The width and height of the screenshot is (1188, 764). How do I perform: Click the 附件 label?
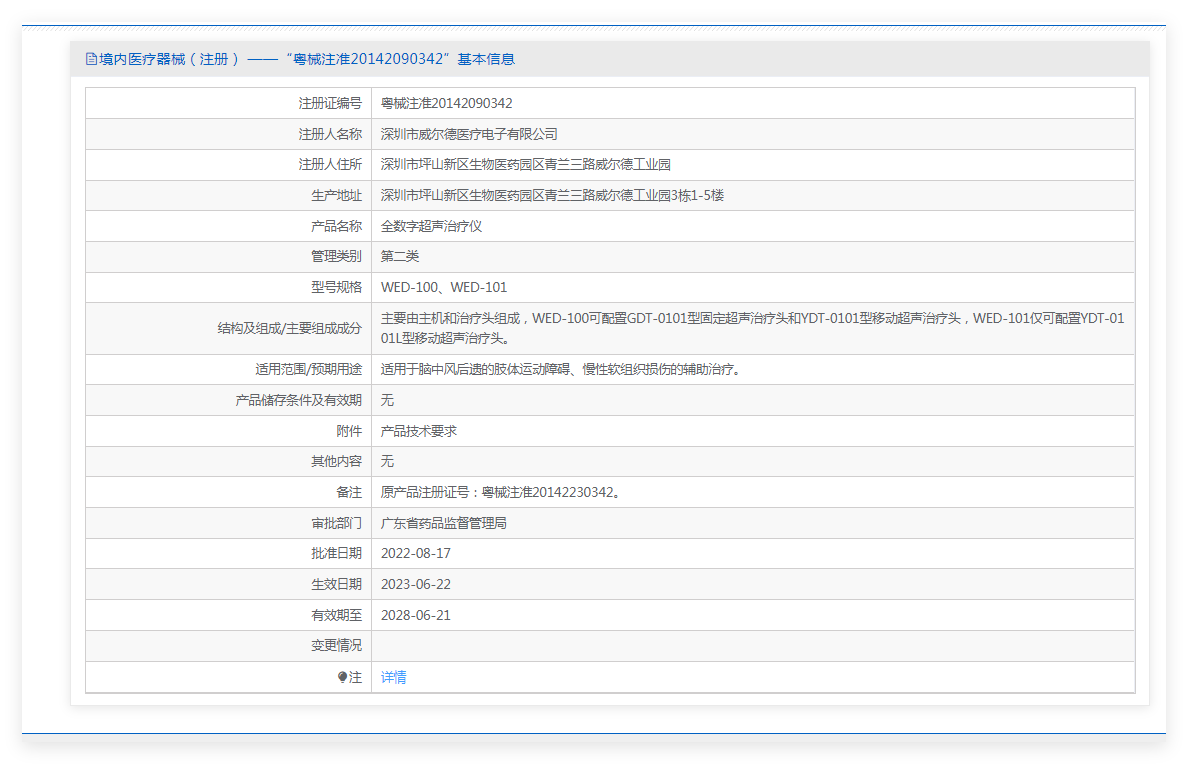[349, 431]
